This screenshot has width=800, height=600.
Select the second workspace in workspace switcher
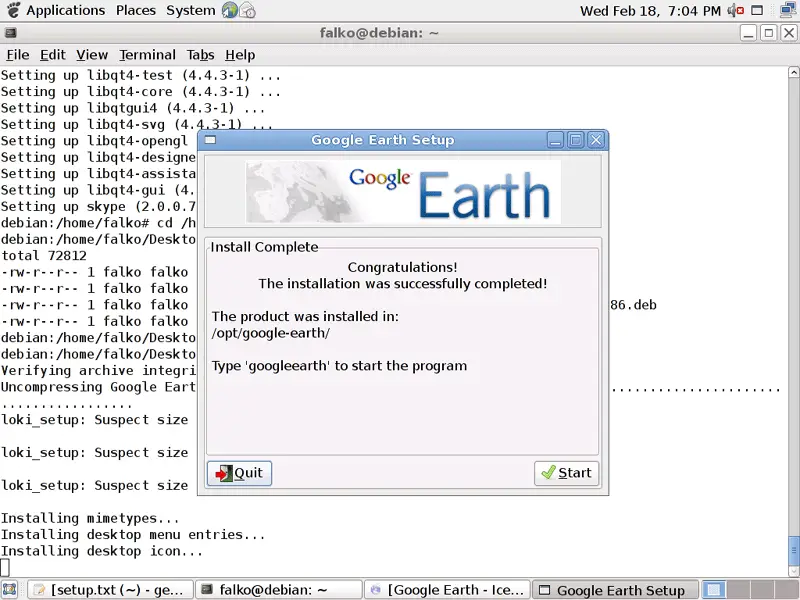click(738, 590)
